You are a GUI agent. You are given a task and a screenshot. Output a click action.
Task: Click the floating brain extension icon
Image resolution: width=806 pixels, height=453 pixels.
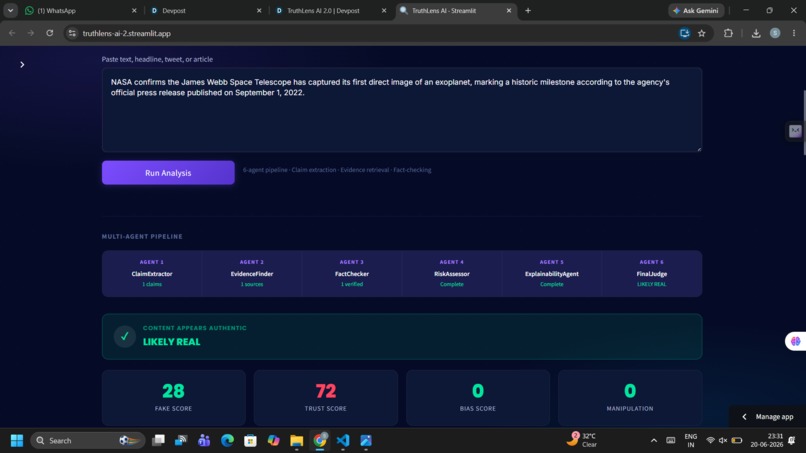796,341
